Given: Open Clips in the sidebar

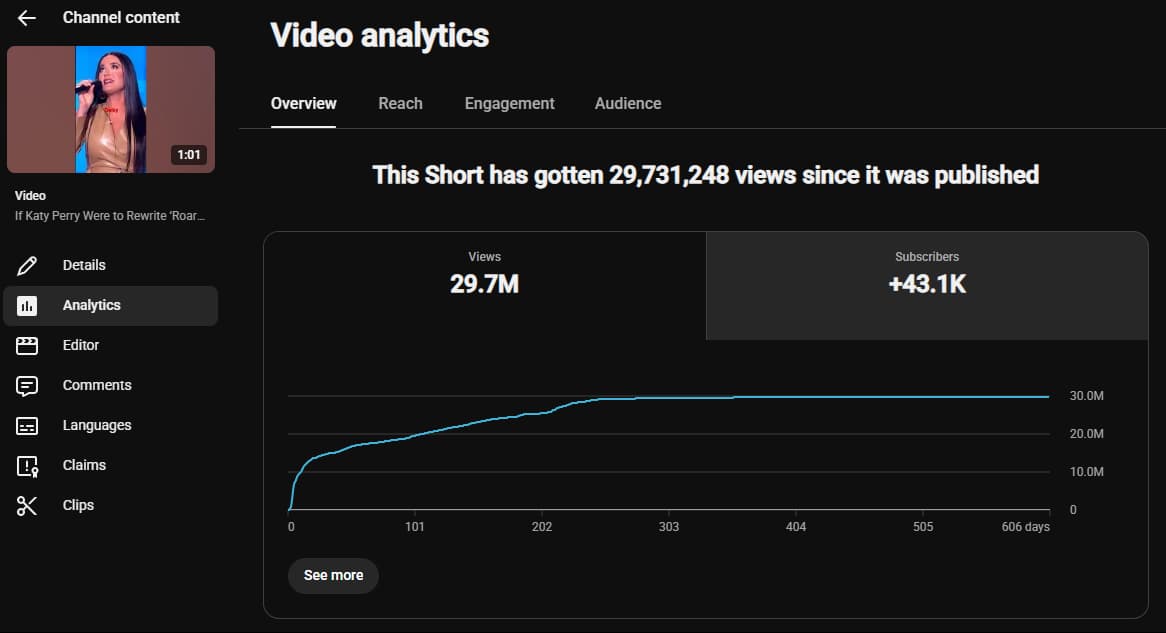Looking at the screenshot, I should point(111,506).
